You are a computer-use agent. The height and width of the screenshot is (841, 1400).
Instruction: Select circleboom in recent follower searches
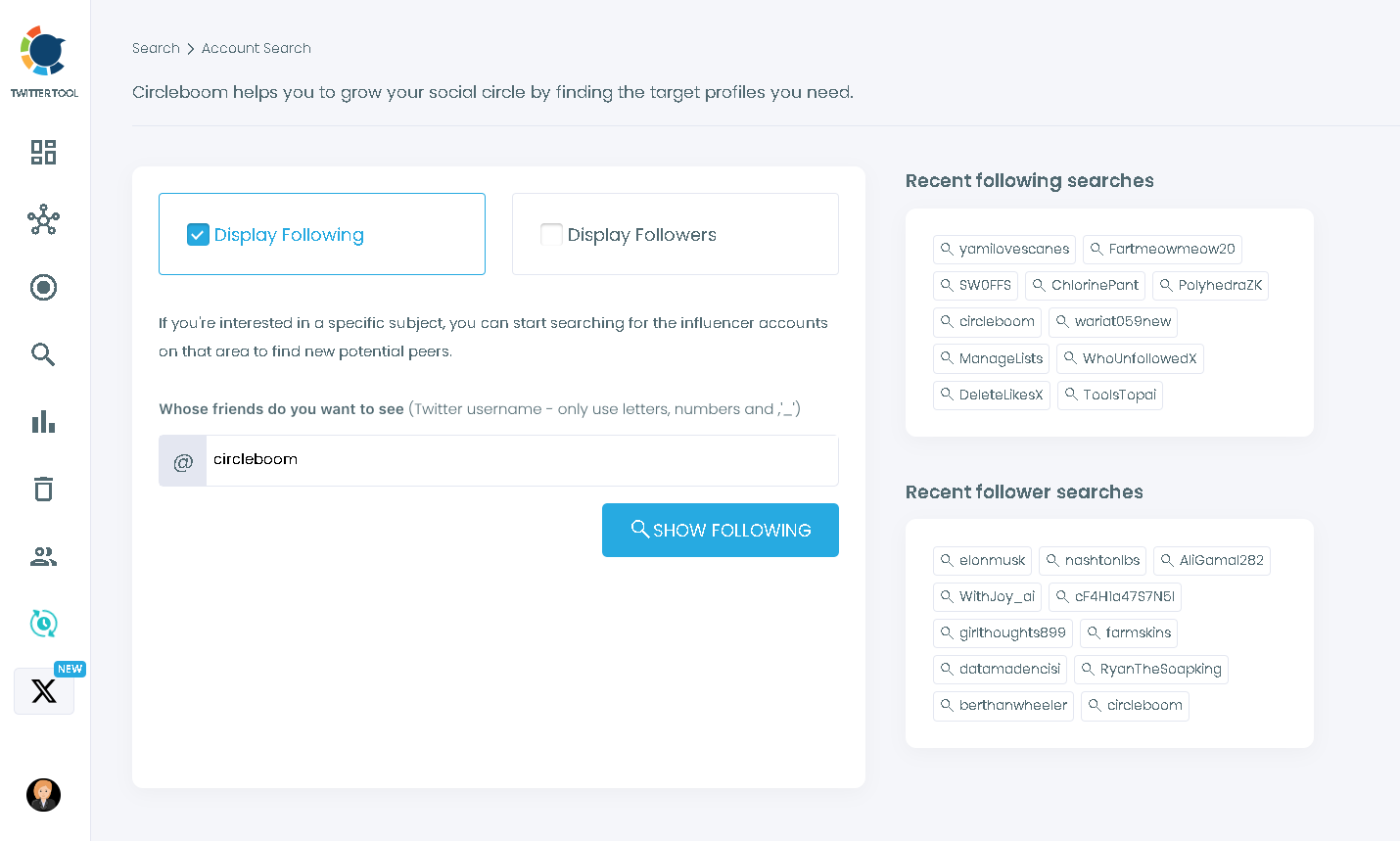tap(1135, 706)
